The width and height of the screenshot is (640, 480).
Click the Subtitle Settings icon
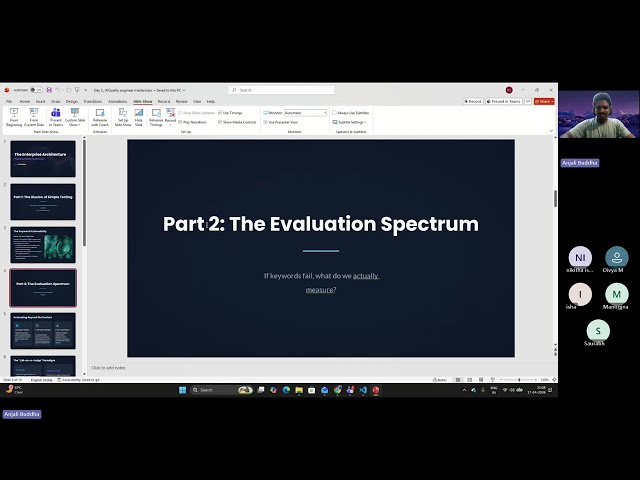(335, 122)
